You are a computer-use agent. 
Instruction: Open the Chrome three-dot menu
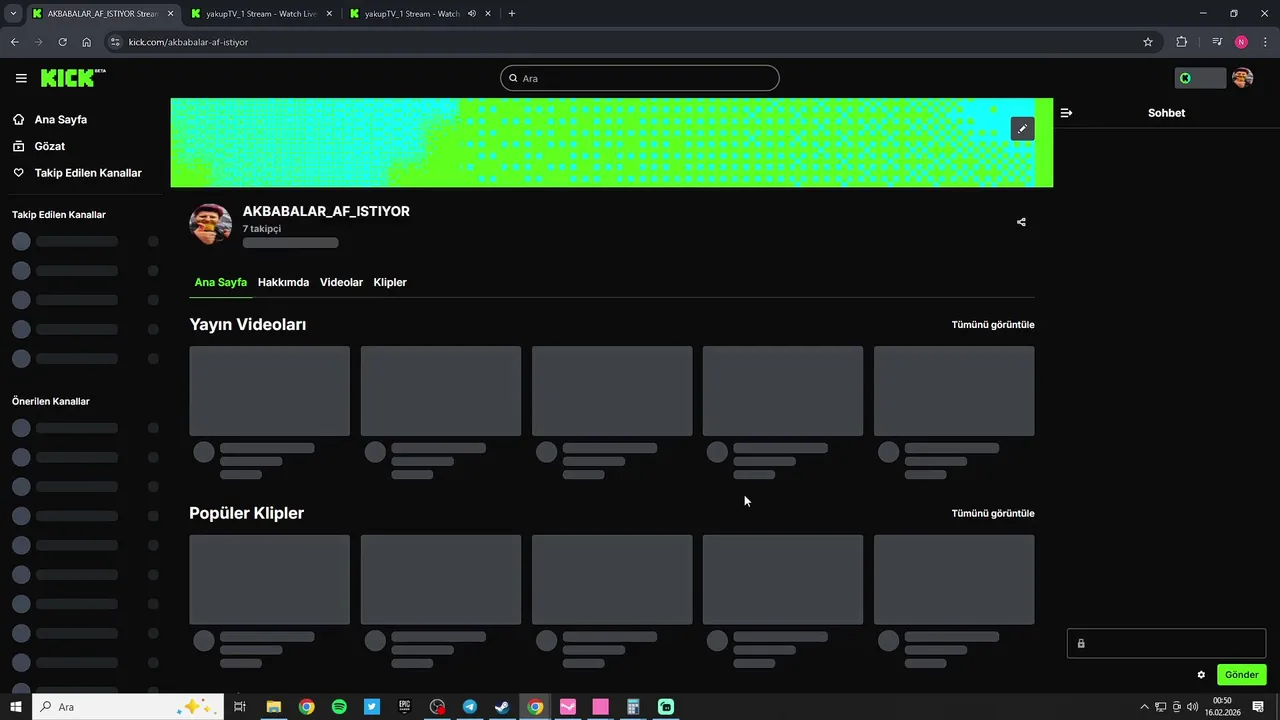pos(1265,42)
